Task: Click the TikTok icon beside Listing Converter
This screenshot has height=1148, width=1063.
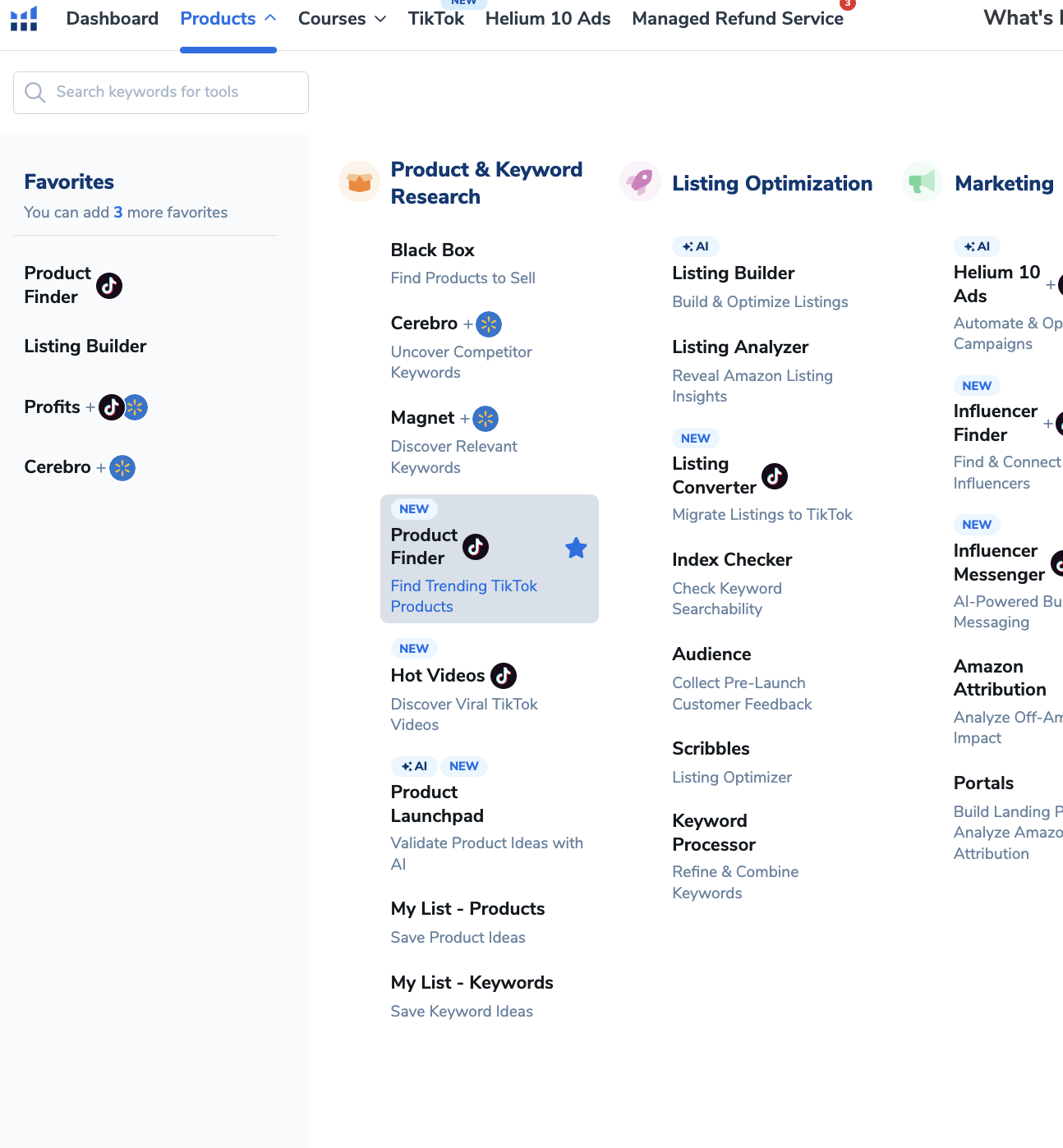Action: pos(775,475)
